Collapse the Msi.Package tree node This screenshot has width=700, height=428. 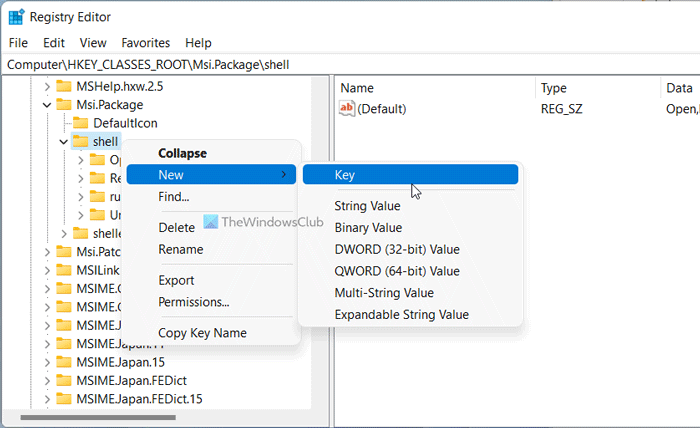coord(47,105)
